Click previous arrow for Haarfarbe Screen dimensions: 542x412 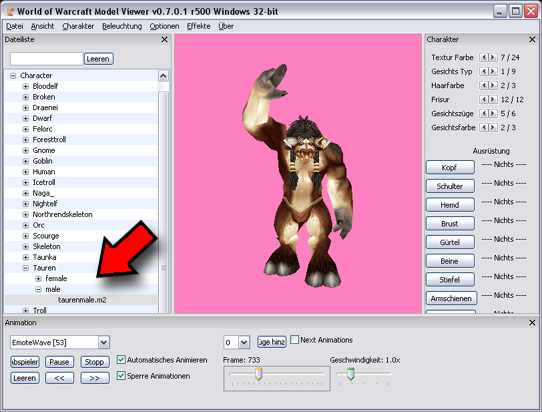(x=484, y=85)
